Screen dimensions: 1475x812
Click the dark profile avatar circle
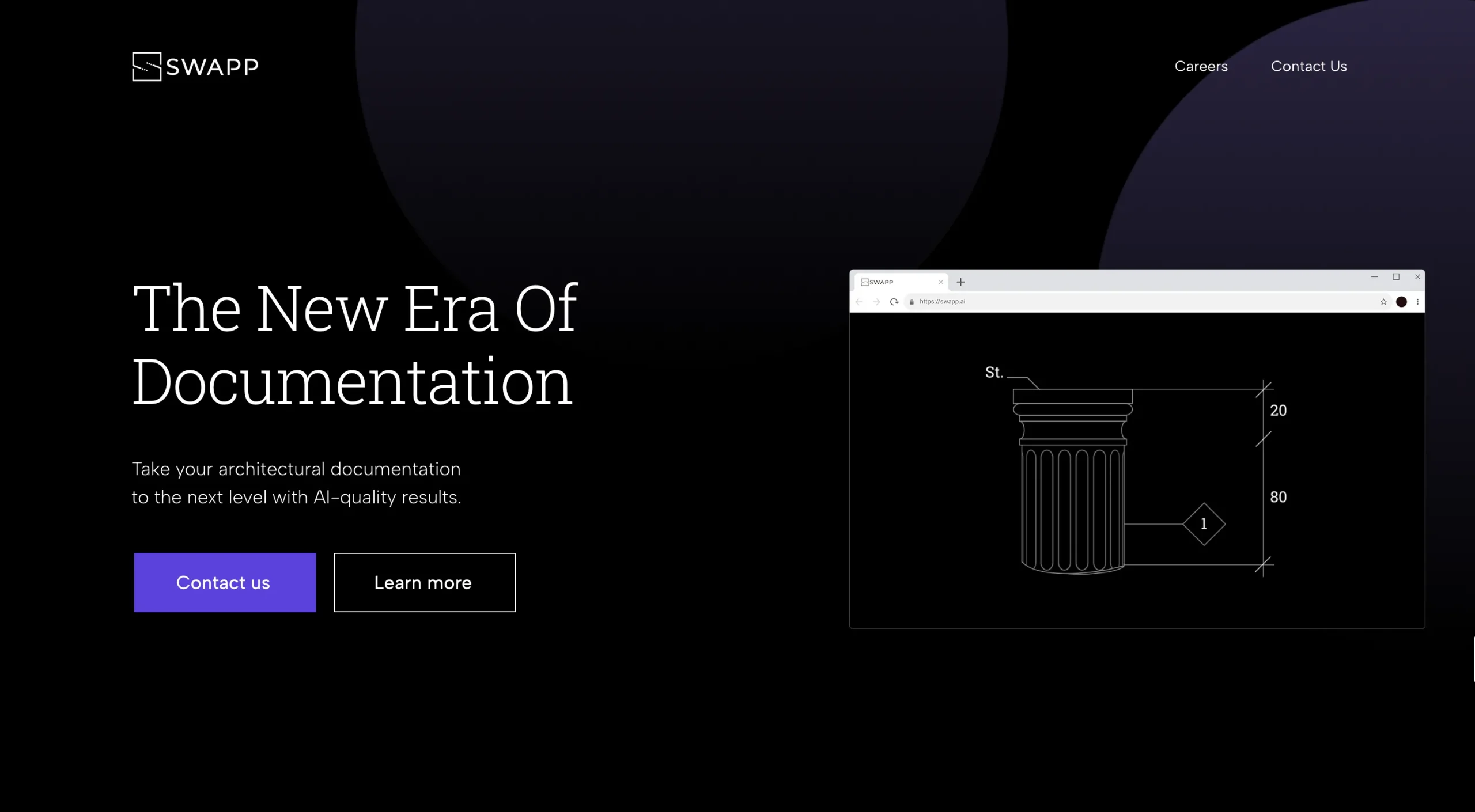[x=1402, y=302]
